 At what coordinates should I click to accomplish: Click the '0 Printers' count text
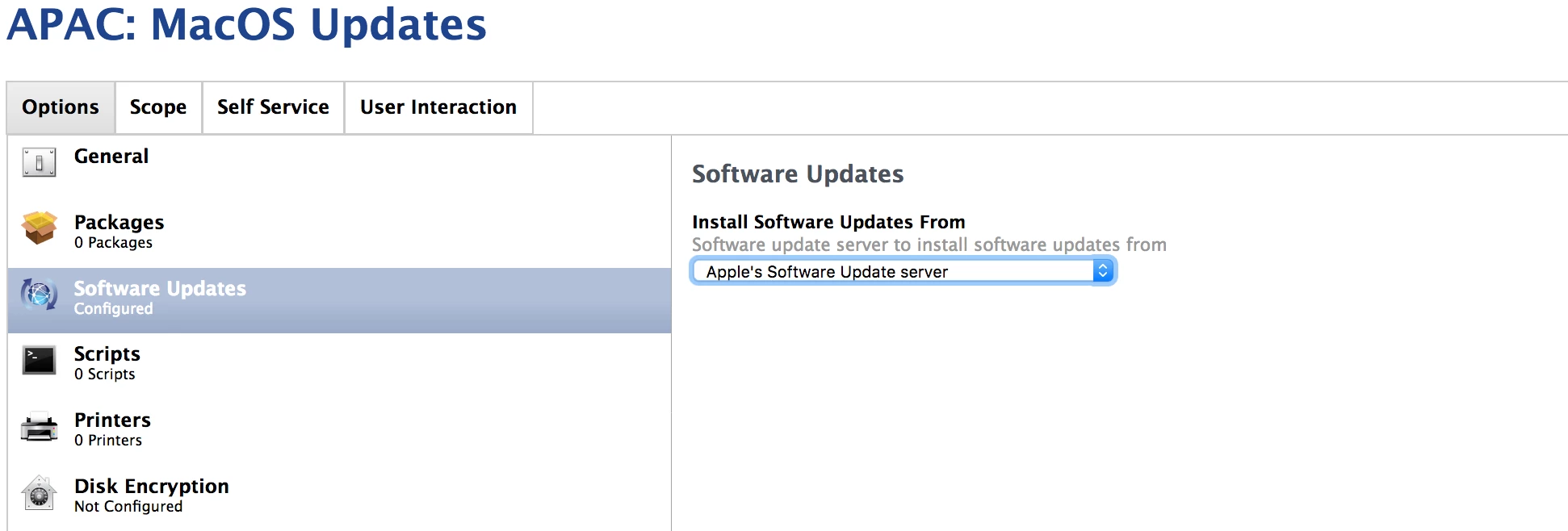coord(108,441)
